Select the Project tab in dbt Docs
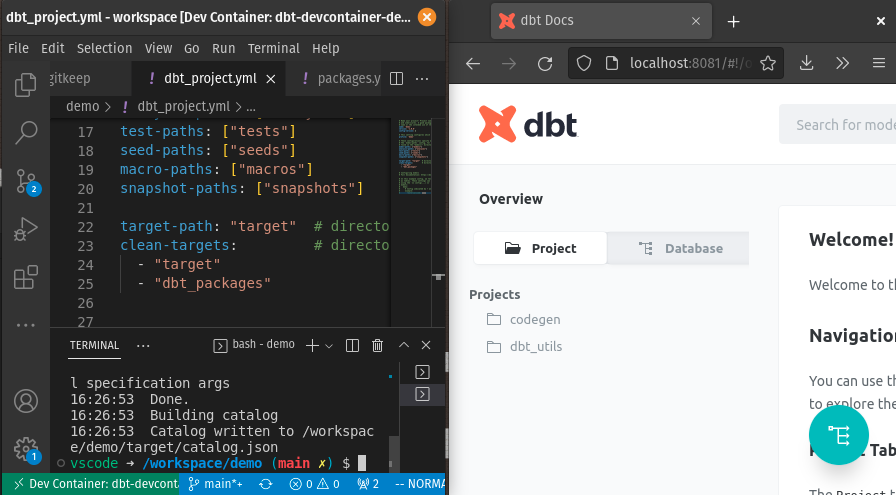Screen dimensions: 896x495 pyautogui.click(x=540, y=248)
